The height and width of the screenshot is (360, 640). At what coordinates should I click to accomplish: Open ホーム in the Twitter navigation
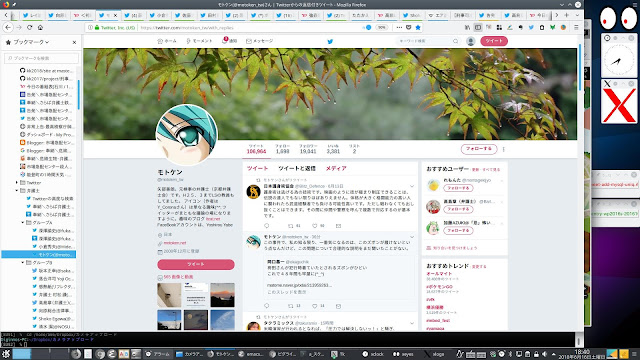tap(167, 41)
